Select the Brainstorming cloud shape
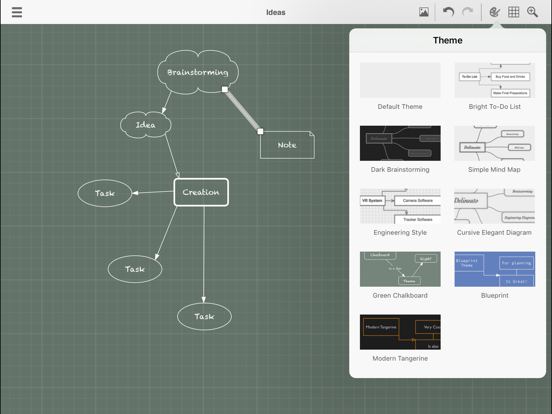552x414 pixels. tap(198, 72)
